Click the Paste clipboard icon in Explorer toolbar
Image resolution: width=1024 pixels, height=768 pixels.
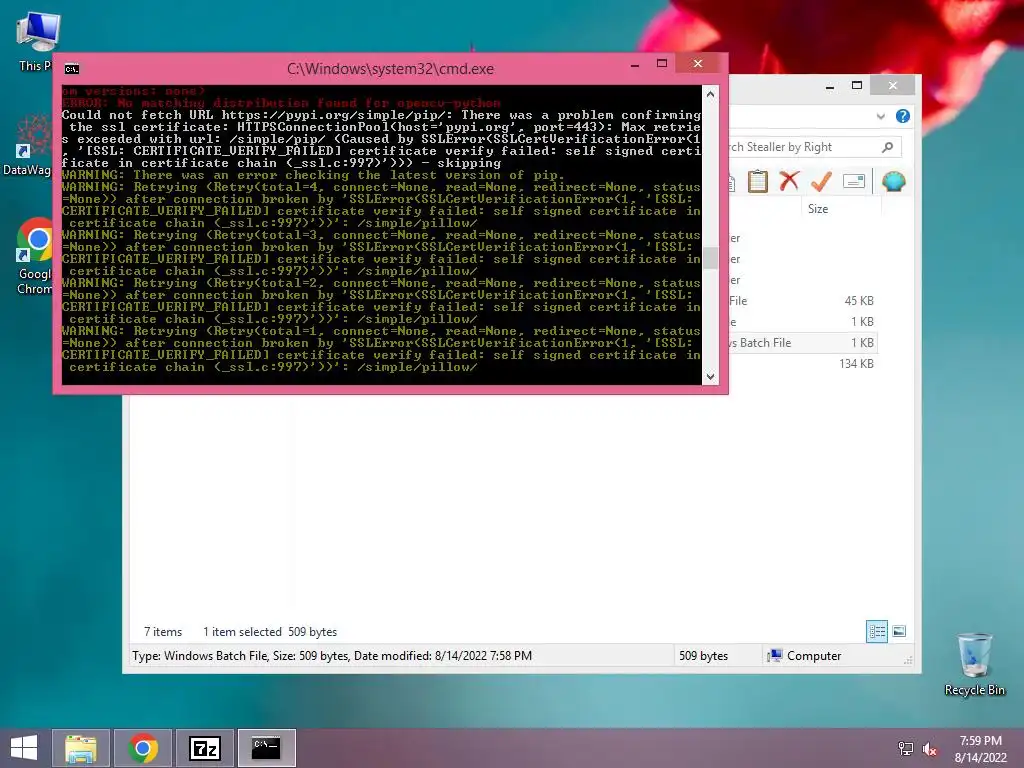[x=758, y=181]
